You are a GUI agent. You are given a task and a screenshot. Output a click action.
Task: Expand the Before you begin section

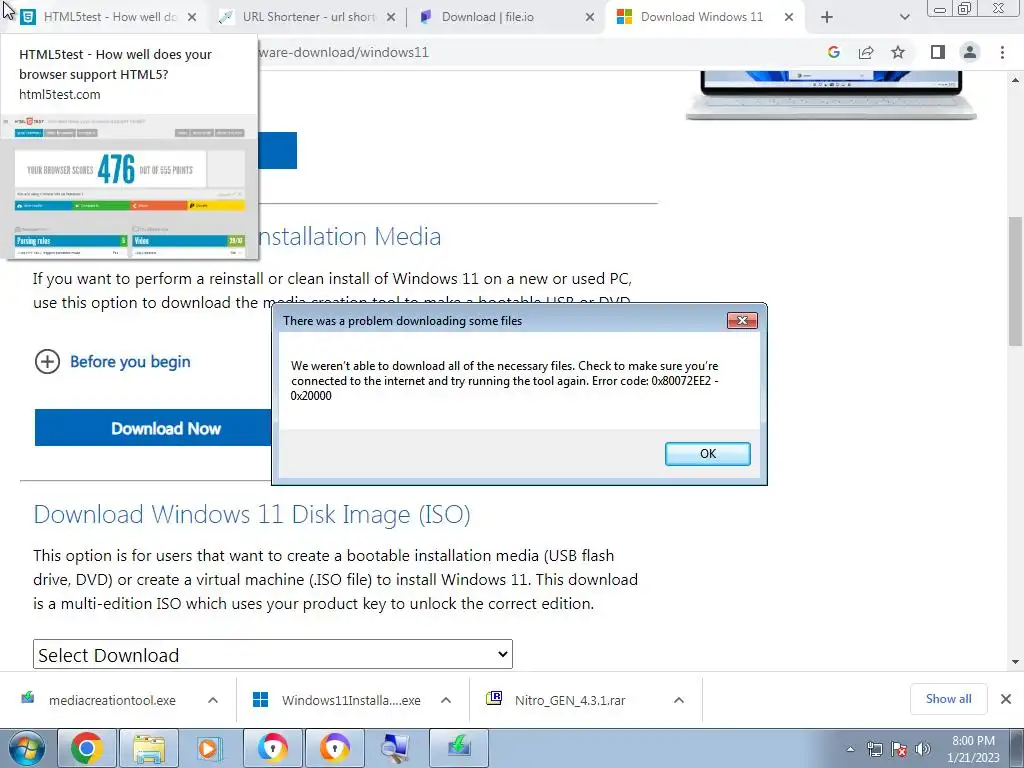[x=47, y=361]
